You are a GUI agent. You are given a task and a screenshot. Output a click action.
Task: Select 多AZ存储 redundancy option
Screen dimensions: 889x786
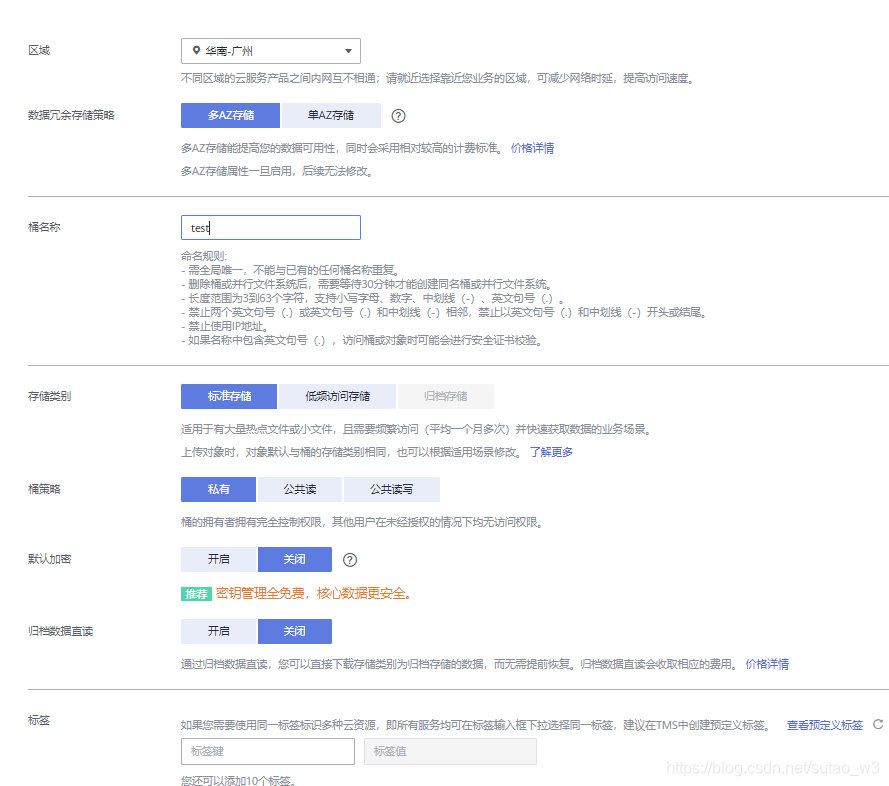230,115
